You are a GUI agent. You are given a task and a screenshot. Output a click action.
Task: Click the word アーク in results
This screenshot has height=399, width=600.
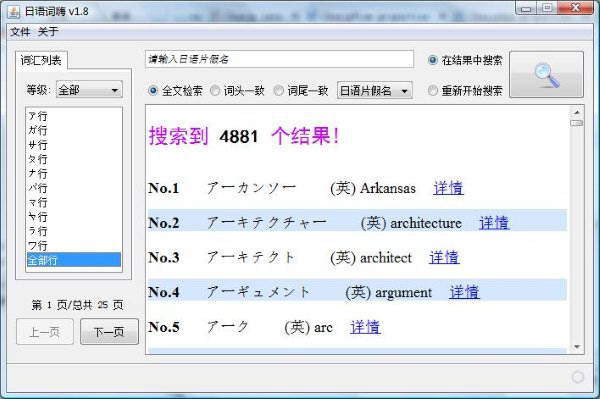click(228, 327)
